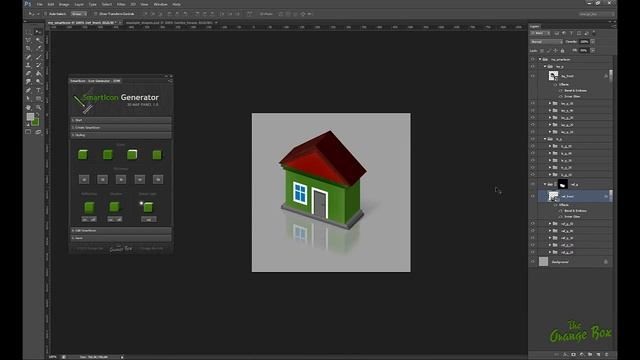Select the Lasso tool
The image size is (640, 360).
tap(28, 40)
